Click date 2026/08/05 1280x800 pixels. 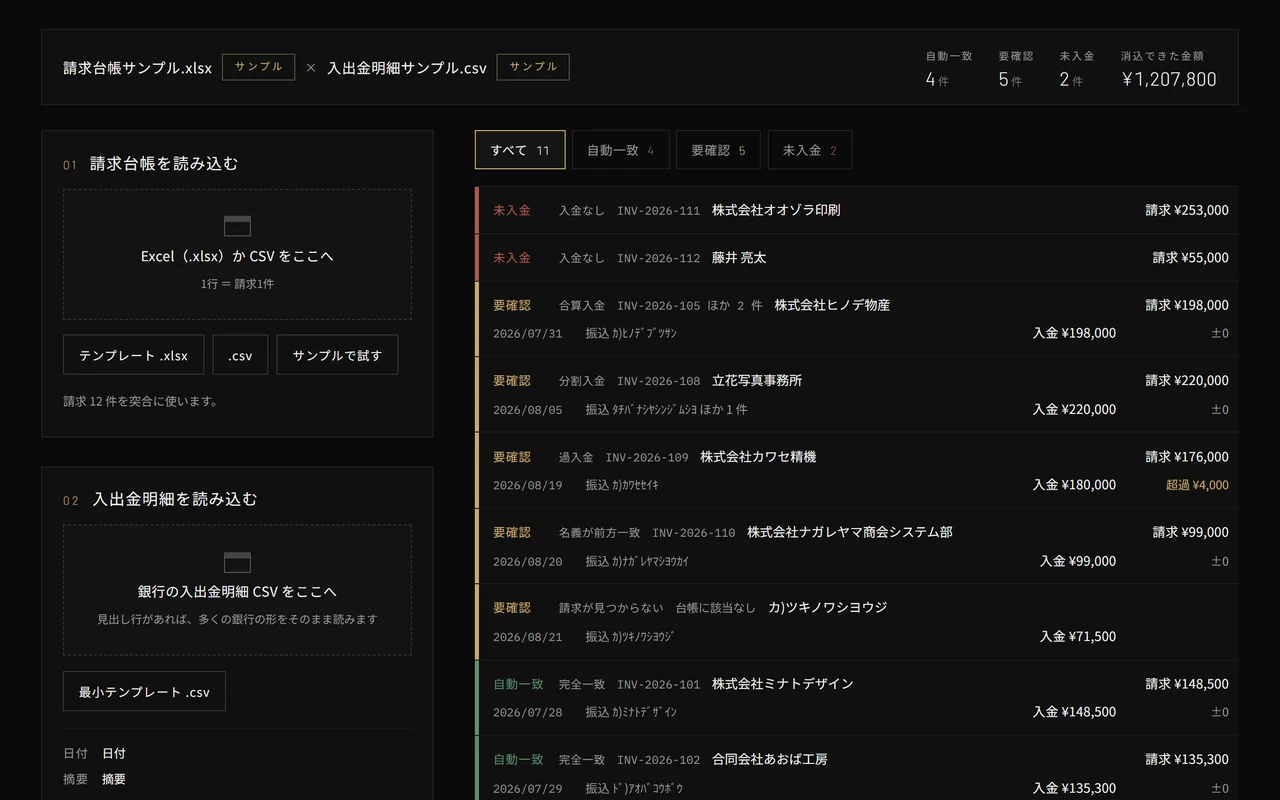click(528, 410)
